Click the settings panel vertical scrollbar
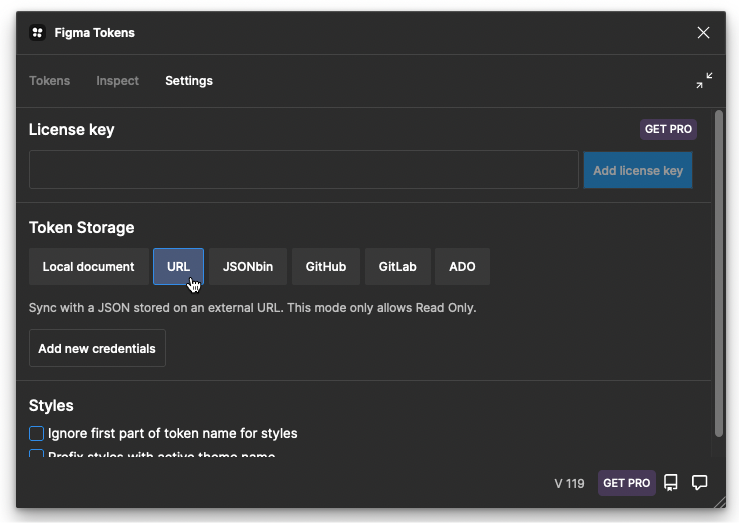Image resolution: width=739 pixels, height=524 pixels. 719,273
